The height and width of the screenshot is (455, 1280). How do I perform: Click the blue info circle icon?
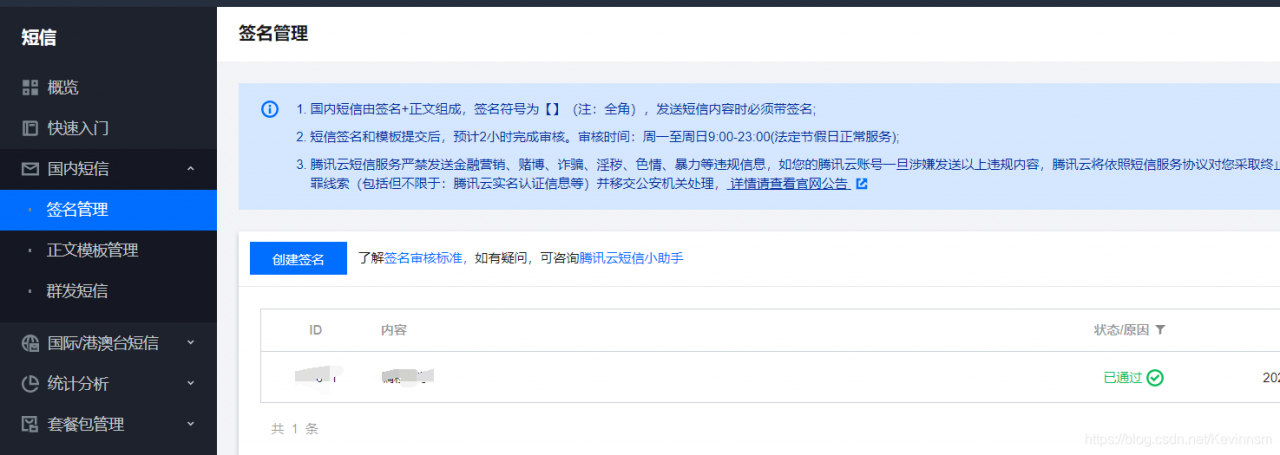pos(270,109)
